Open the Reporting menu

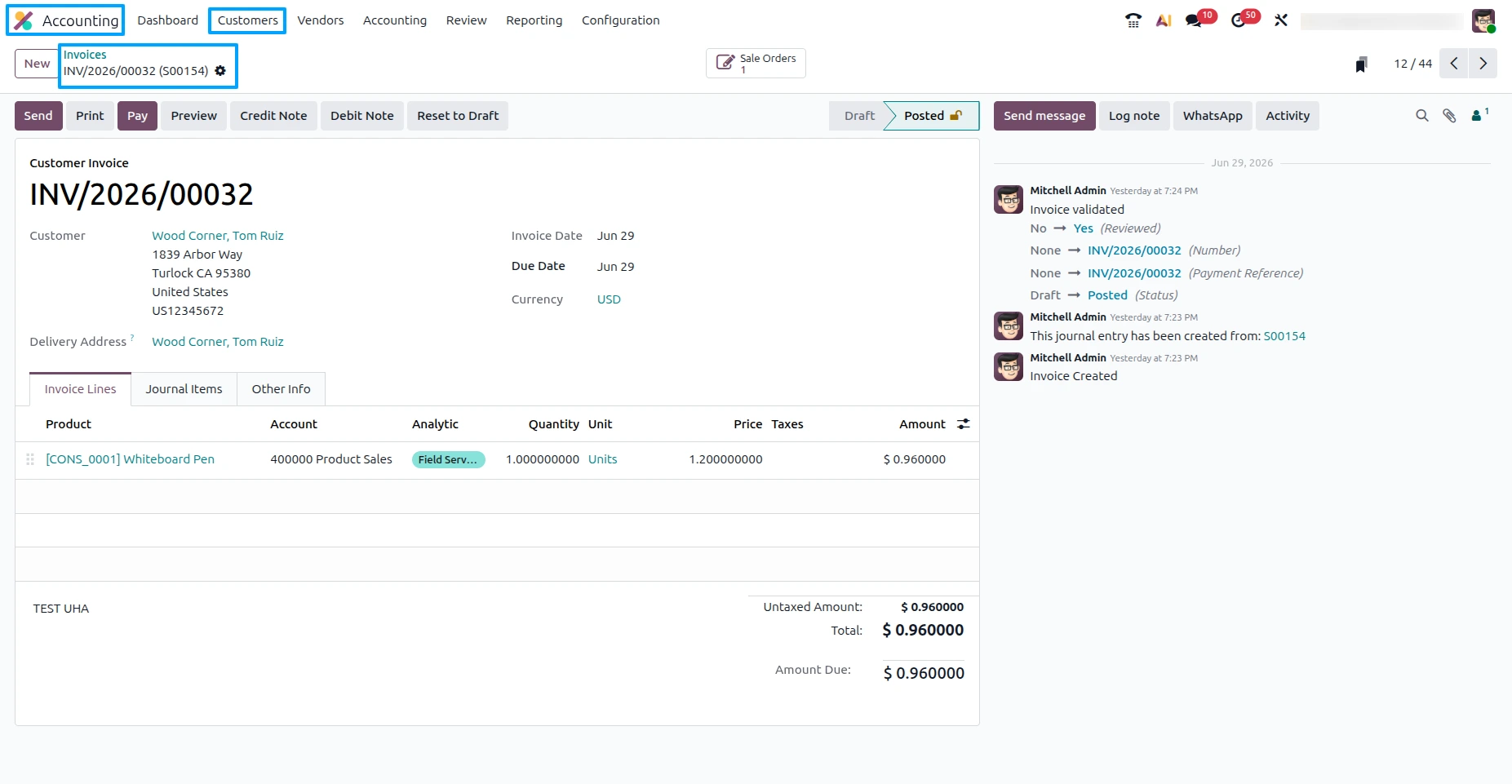(534, 20)
